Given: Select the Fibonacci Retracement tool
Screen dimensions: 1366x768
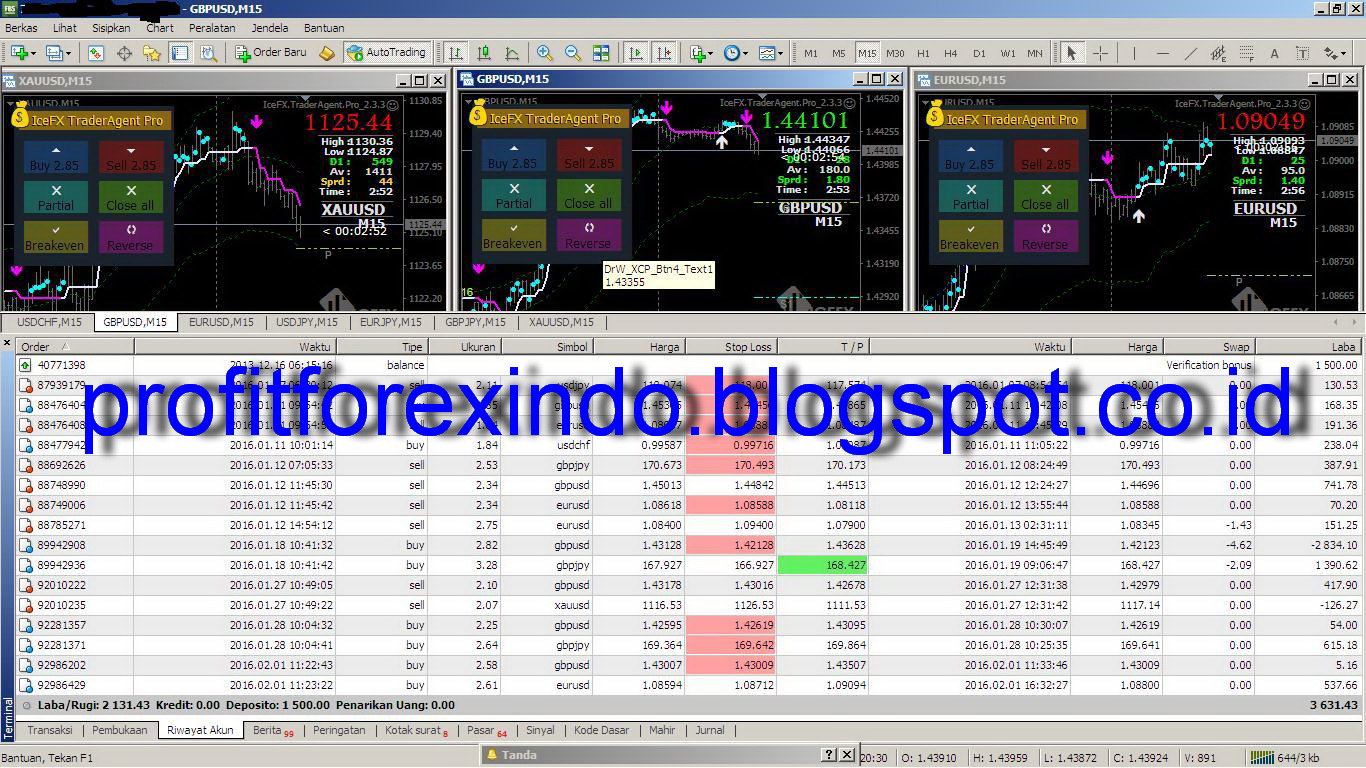Looking at the screenshot, I should click(1246, 53).
